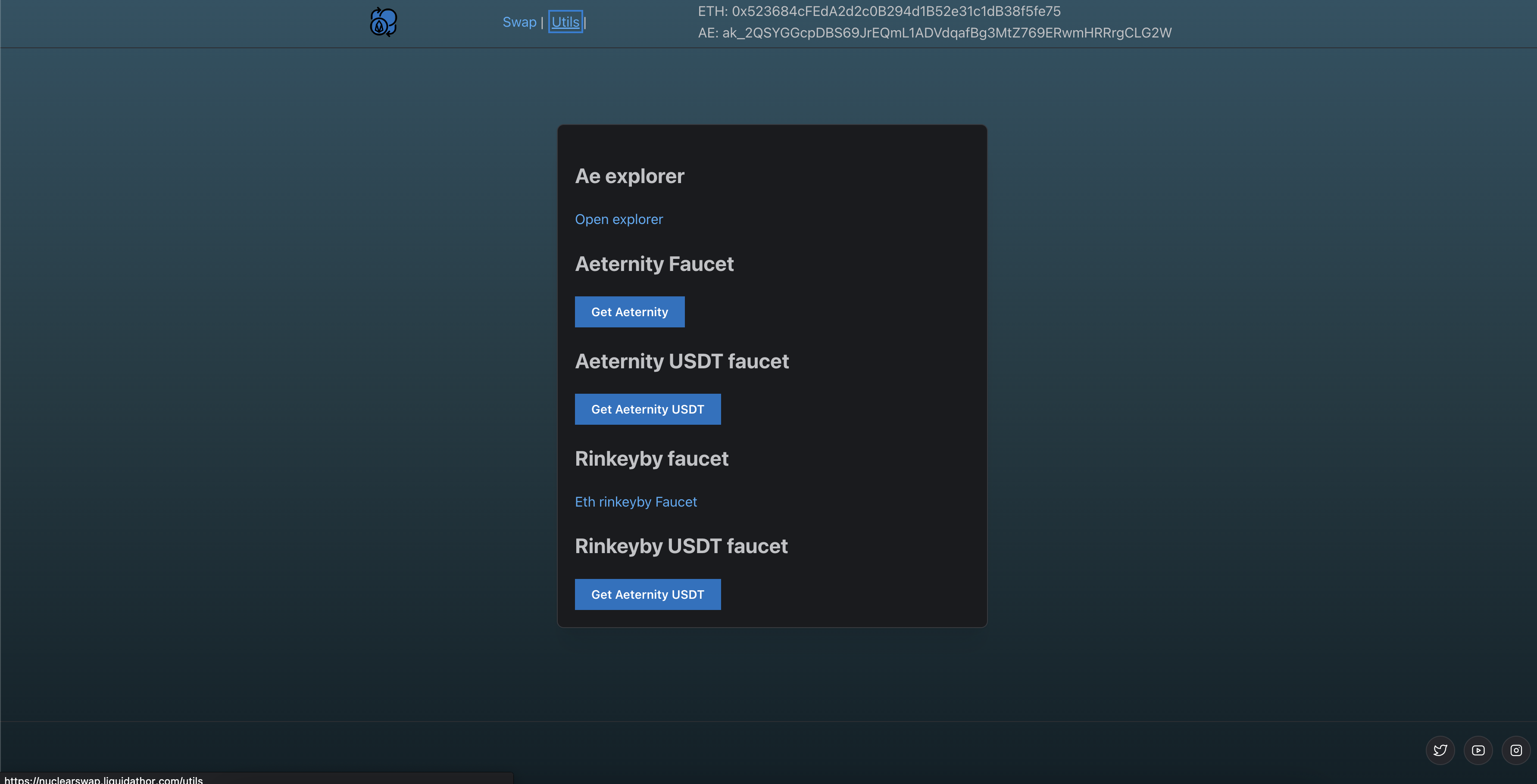
Task: Click the Rinkeyby USDT faucet heading
Action: [x=681, y=546]
